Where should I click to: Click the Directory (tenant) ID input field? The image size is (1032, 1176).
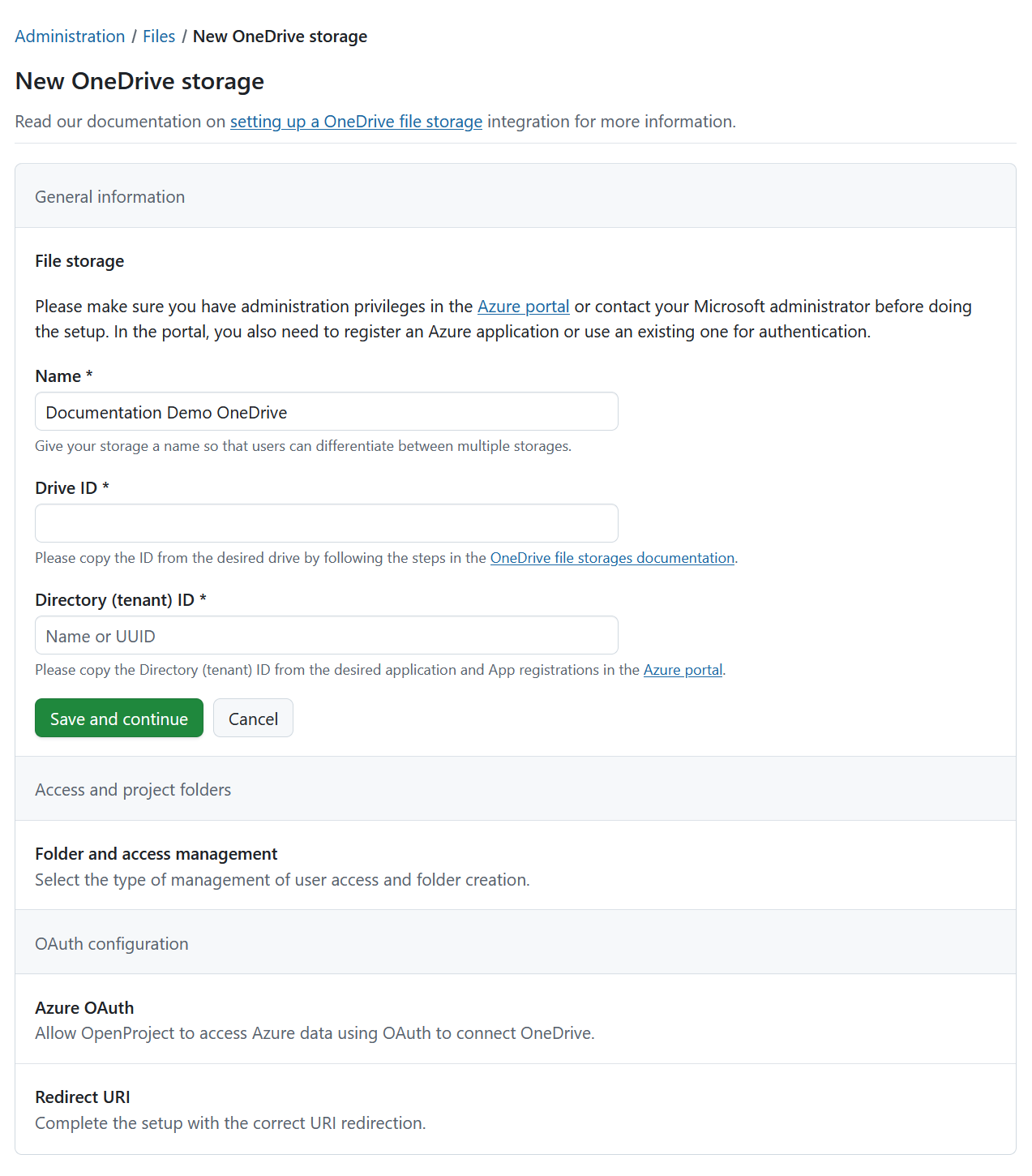tap(326, 635)
